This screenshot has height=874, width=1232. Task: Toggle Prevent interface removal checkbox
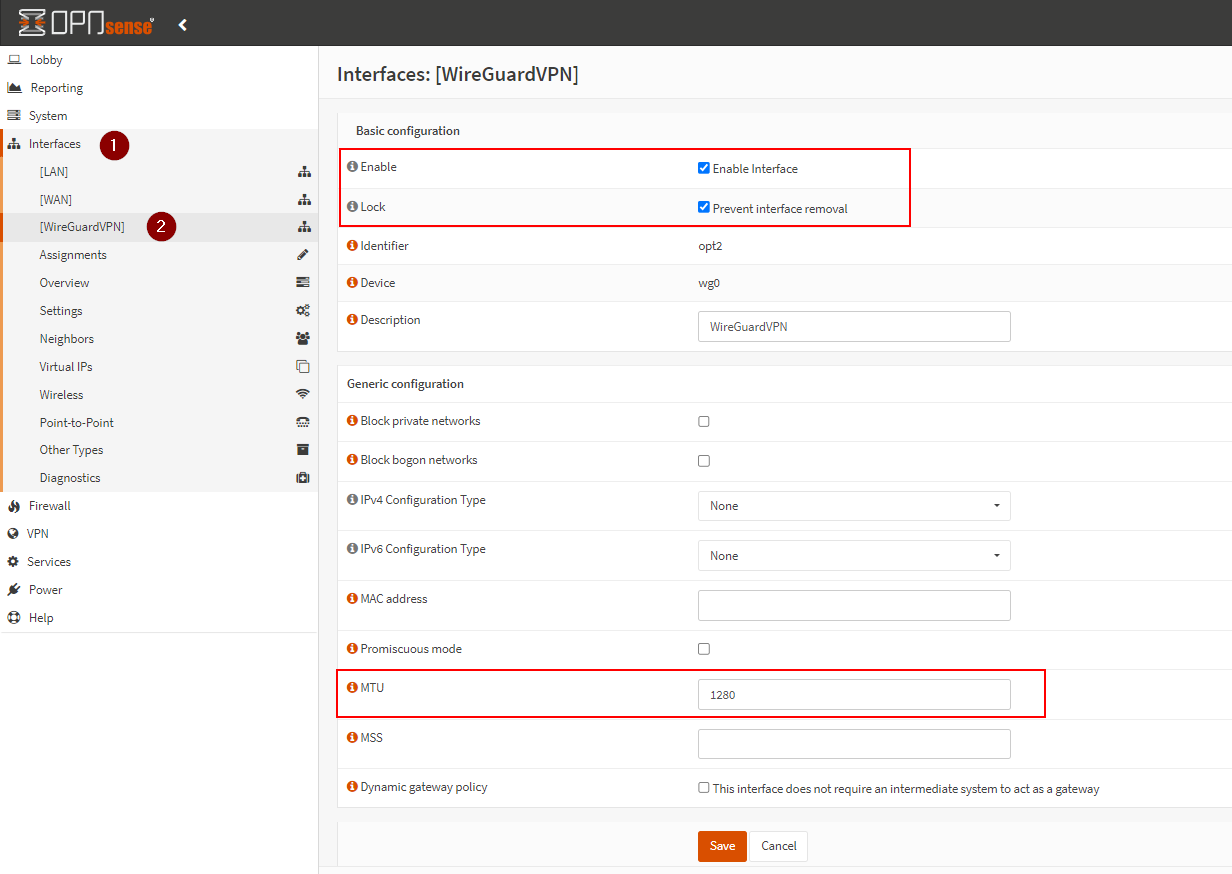704,208
